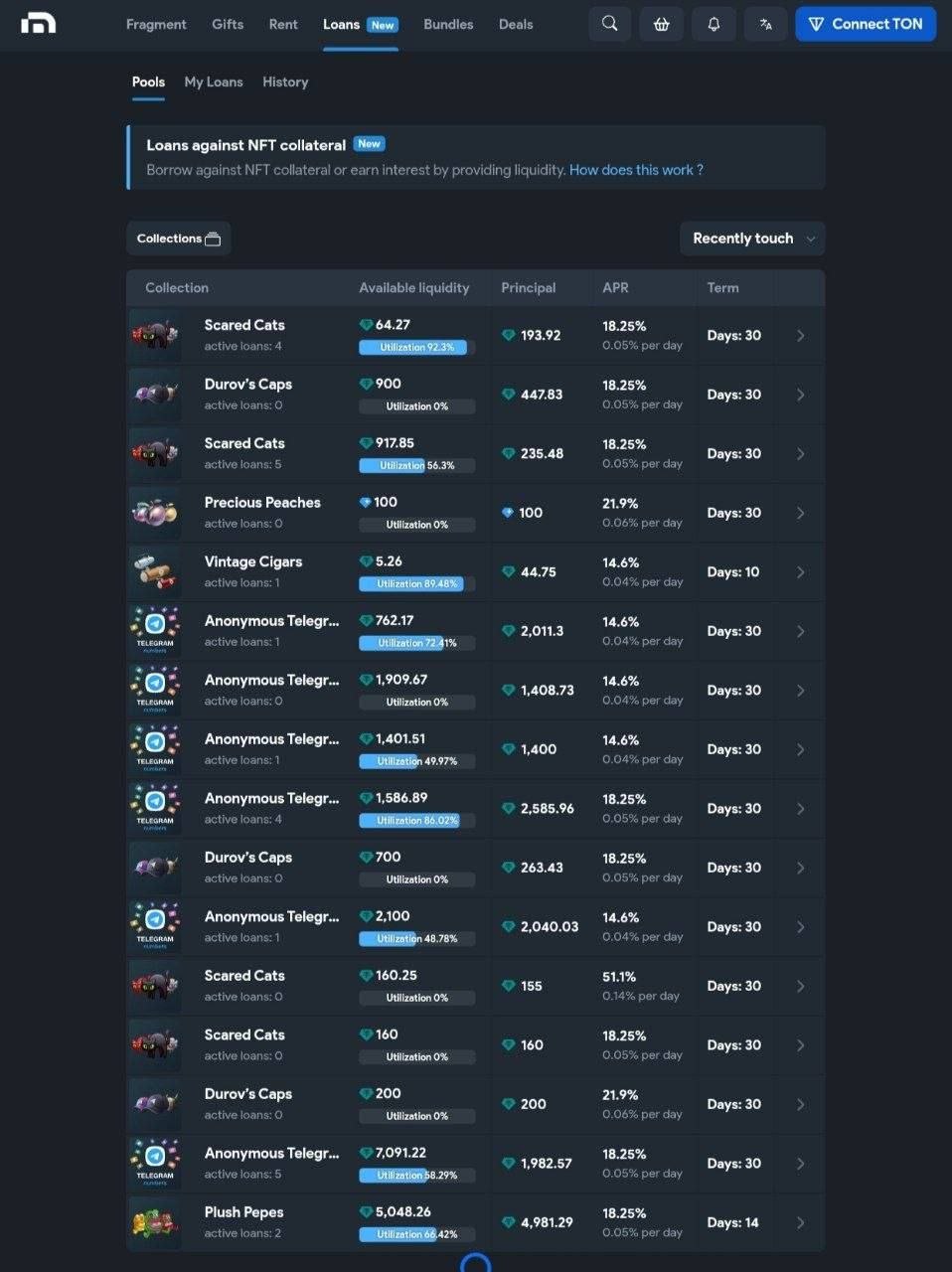This screenshot has width=952, height=1272.
Task: Connect TON wallet button
Action: pyautogui.click(x=866, y=24)
